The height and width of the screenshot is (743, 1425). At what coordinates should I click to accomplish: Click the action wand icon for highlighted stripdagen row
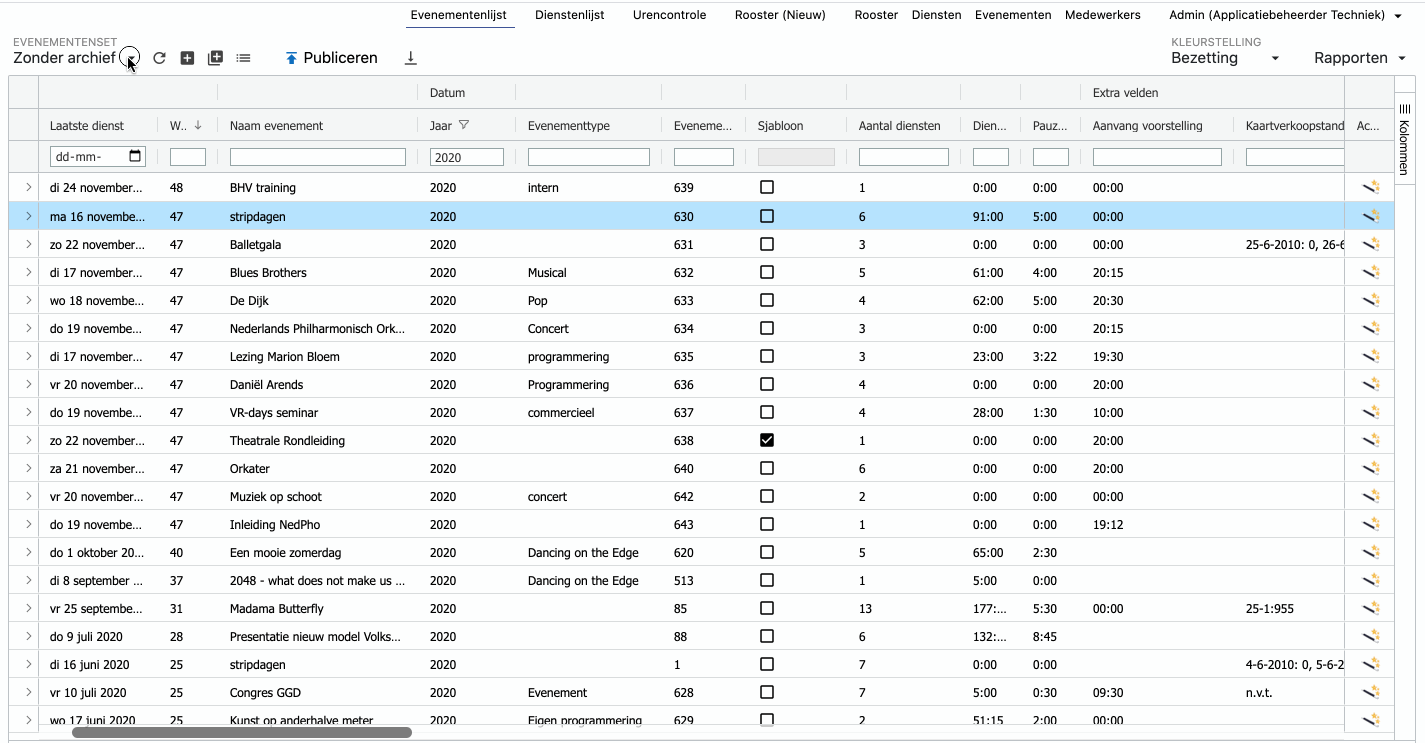click(x=1370, y=215)
